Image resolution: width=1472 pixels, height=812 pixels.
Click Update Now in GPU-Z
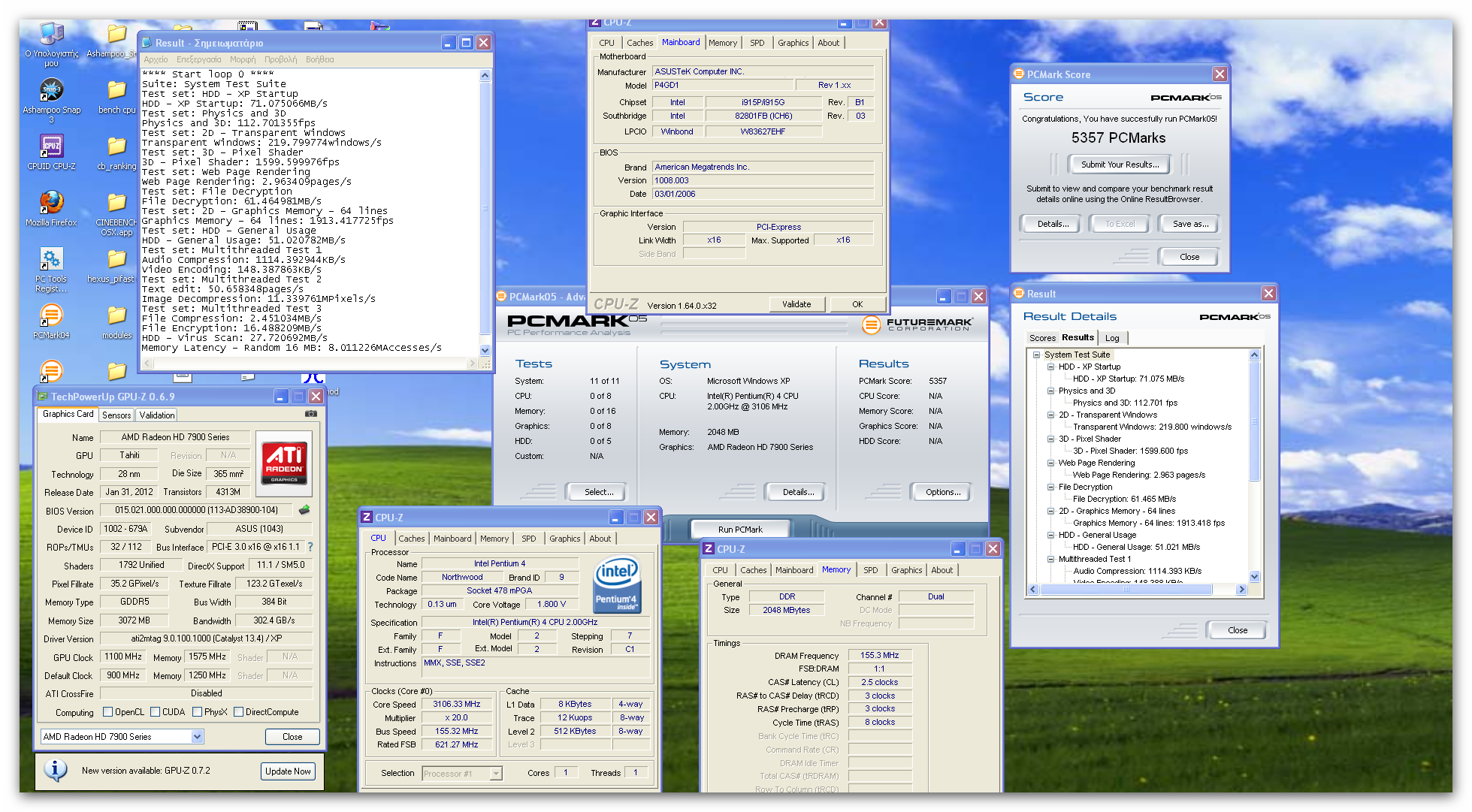pyautogui.click(x=288, y=771)
